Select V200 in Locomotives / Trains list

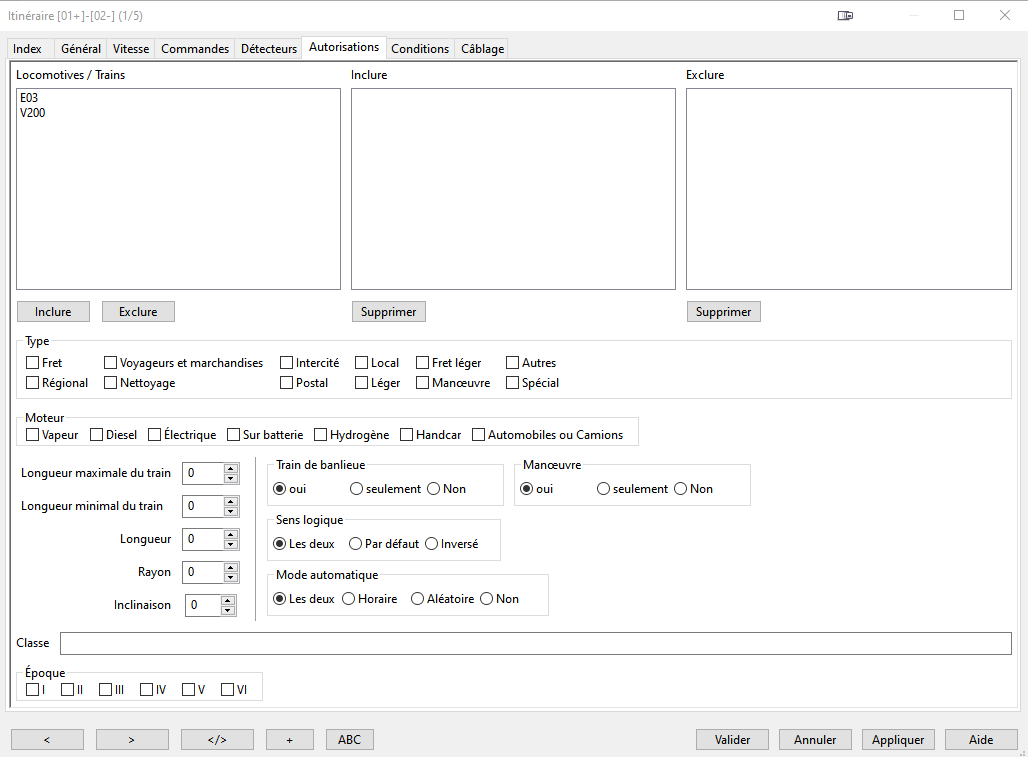(x=33, y=113)
